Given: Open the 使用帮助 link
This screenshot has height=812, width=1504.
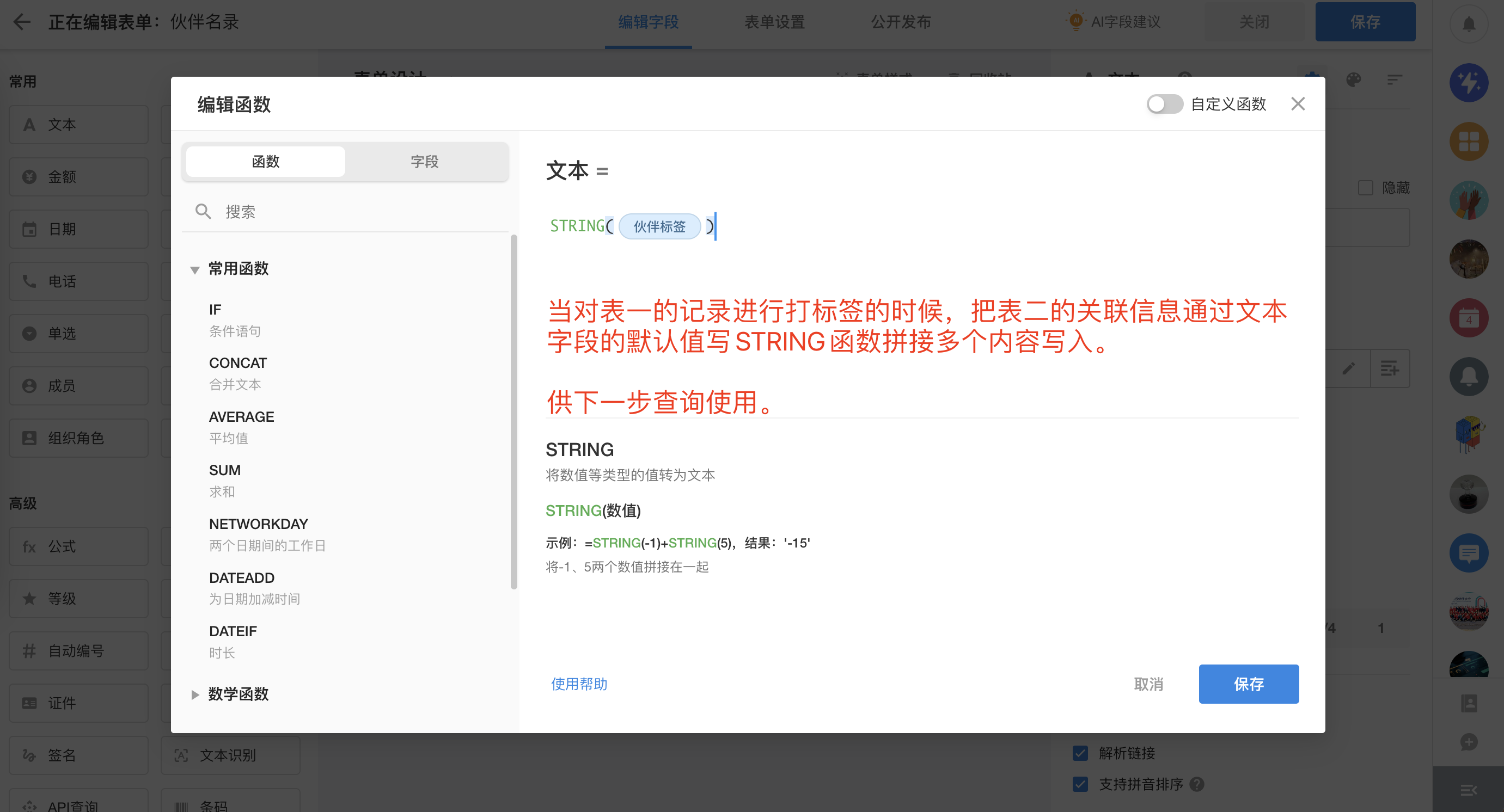Looking at the screenshot, I should 579,684.
